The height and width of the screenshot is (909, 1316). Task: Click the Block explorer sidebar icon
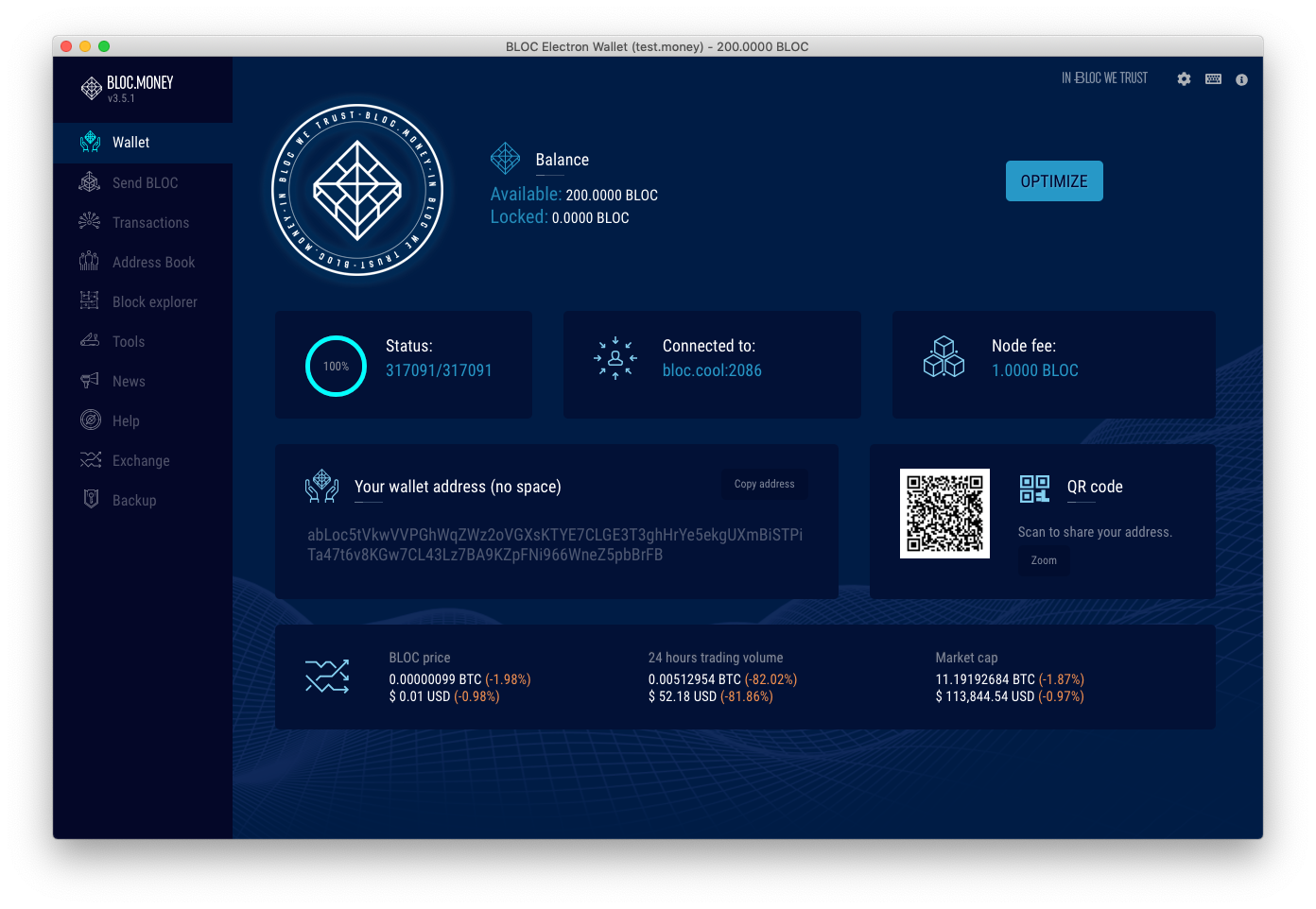[x=90, y=301]
